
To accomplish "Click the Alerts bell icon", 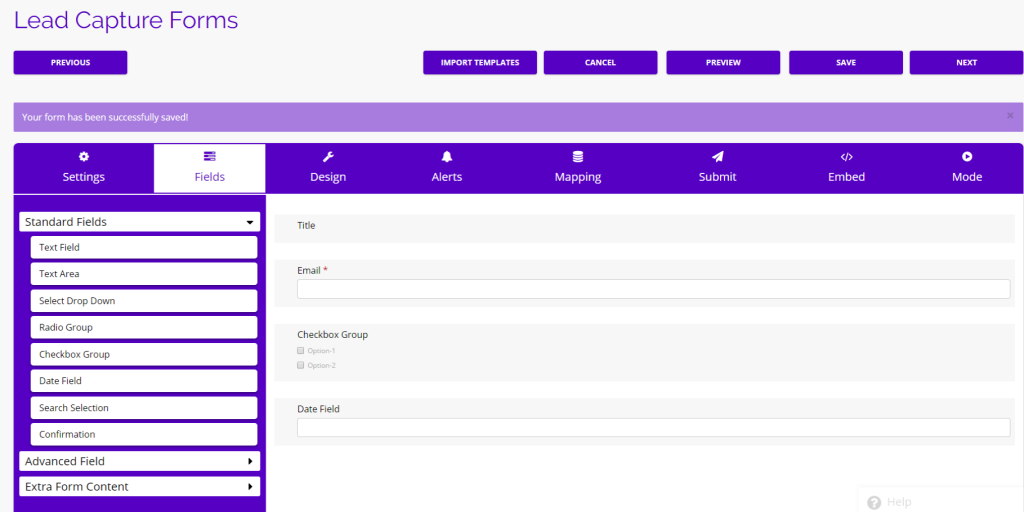I will coord(447,157).
